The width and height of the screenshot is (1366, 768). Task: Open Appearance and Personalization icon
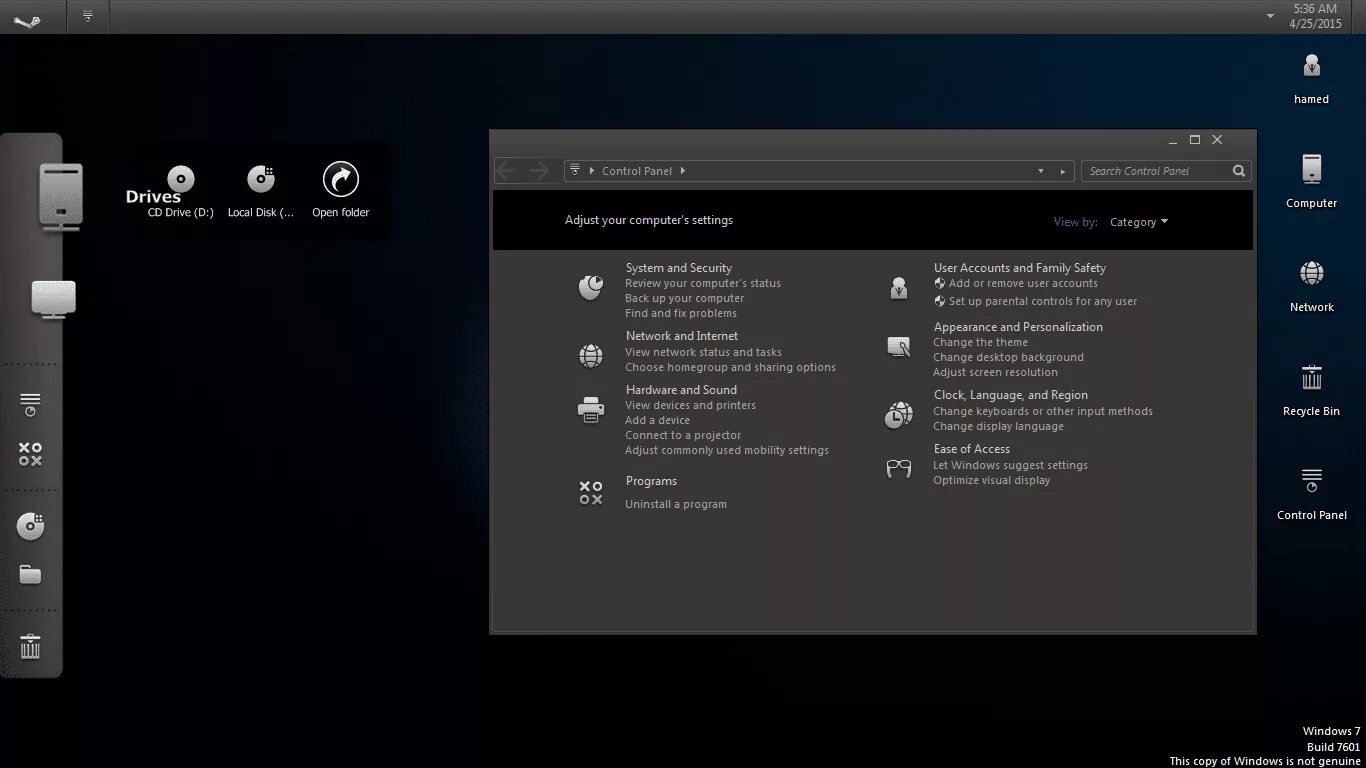pyautogui.click(x=899, y=347)
